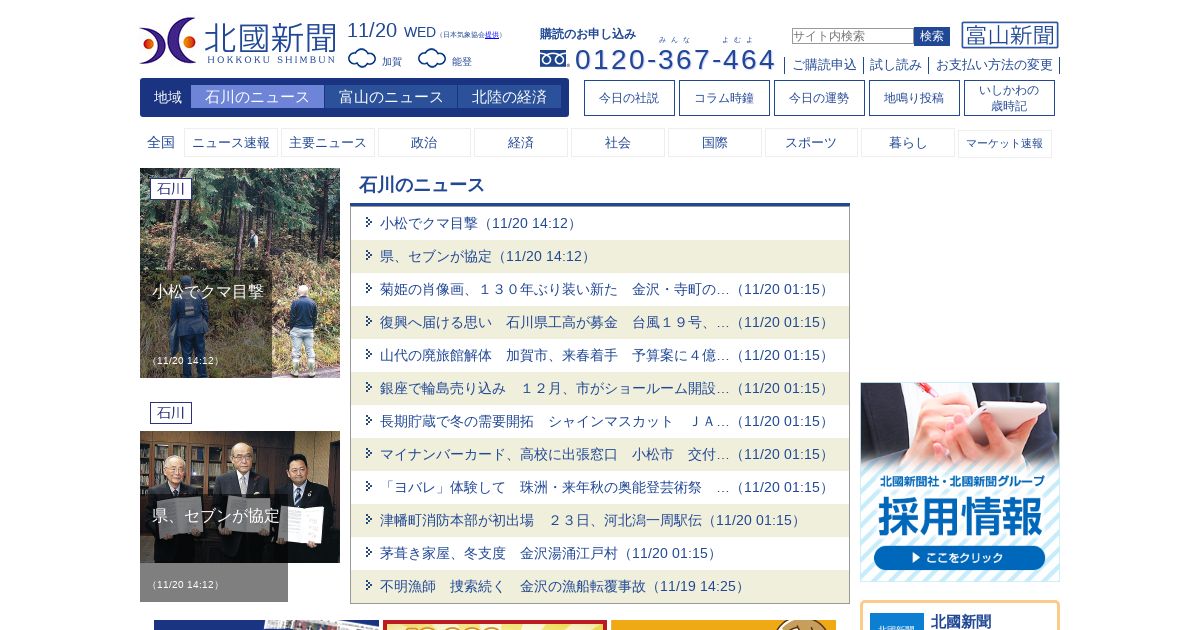Open お支払い方法の変更 link
Image resolution: width=1200 pixels, height=630 pixels.
994,65
